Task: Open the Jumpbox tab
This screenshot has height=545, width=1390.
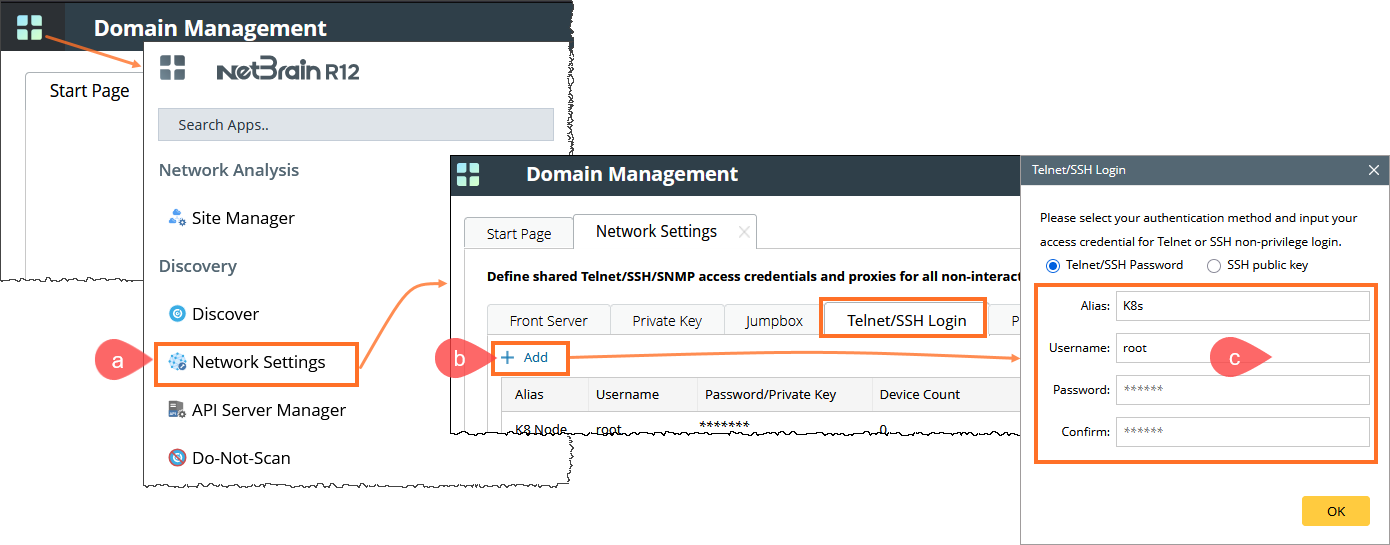Action: 774,321
